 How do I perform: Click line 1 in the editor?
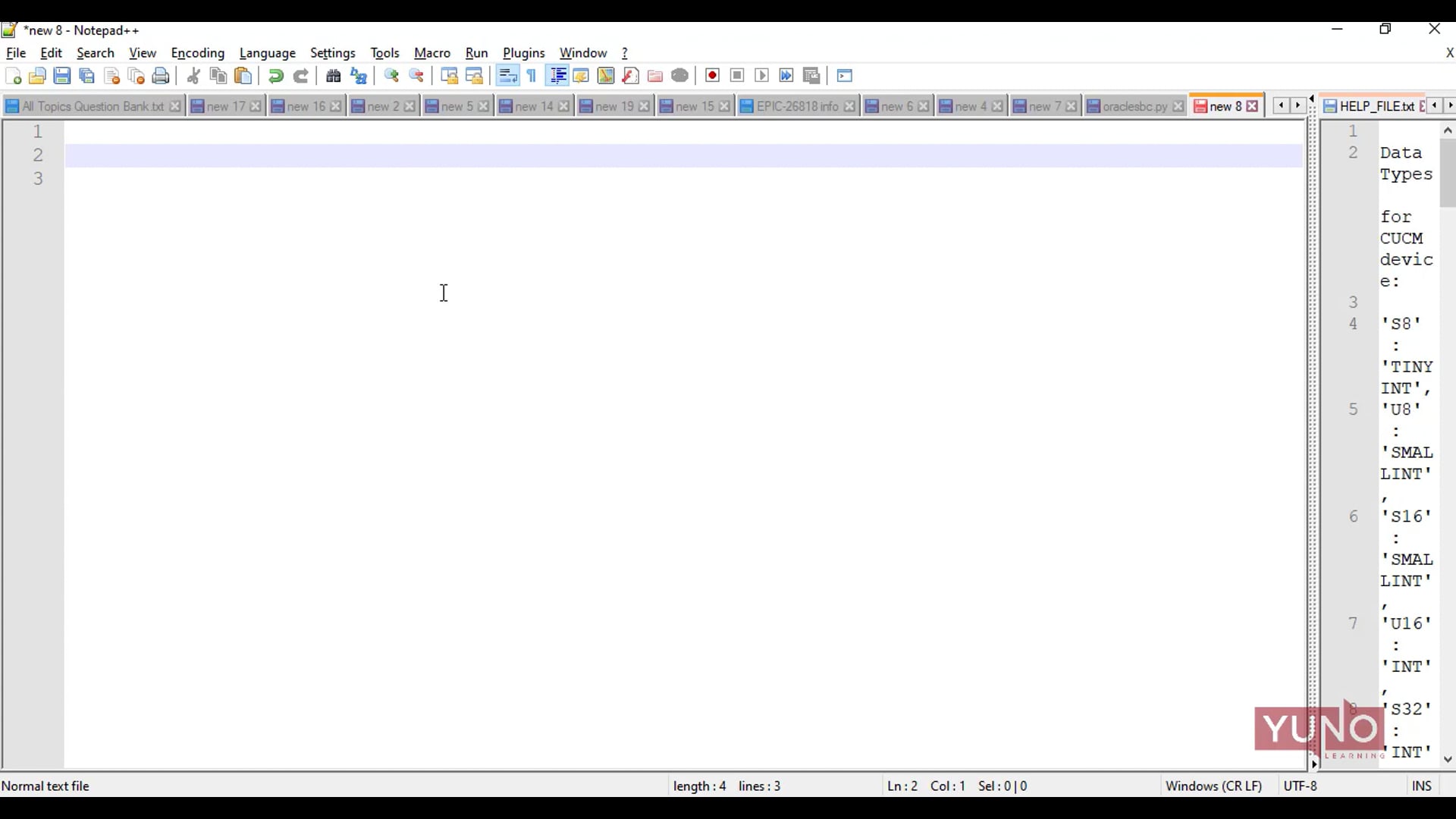684,132
